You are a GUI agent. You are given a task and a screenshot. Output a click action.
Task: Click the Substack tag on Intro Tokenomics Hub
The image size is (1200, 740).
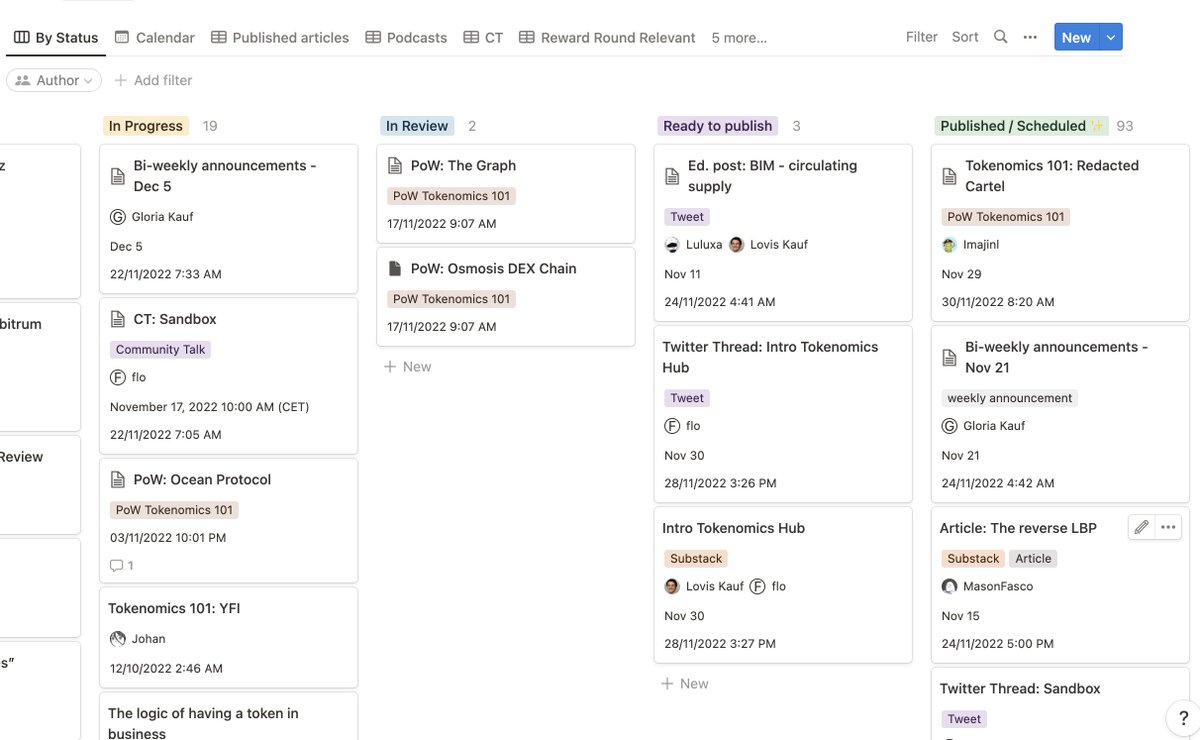tap(696, 559)
